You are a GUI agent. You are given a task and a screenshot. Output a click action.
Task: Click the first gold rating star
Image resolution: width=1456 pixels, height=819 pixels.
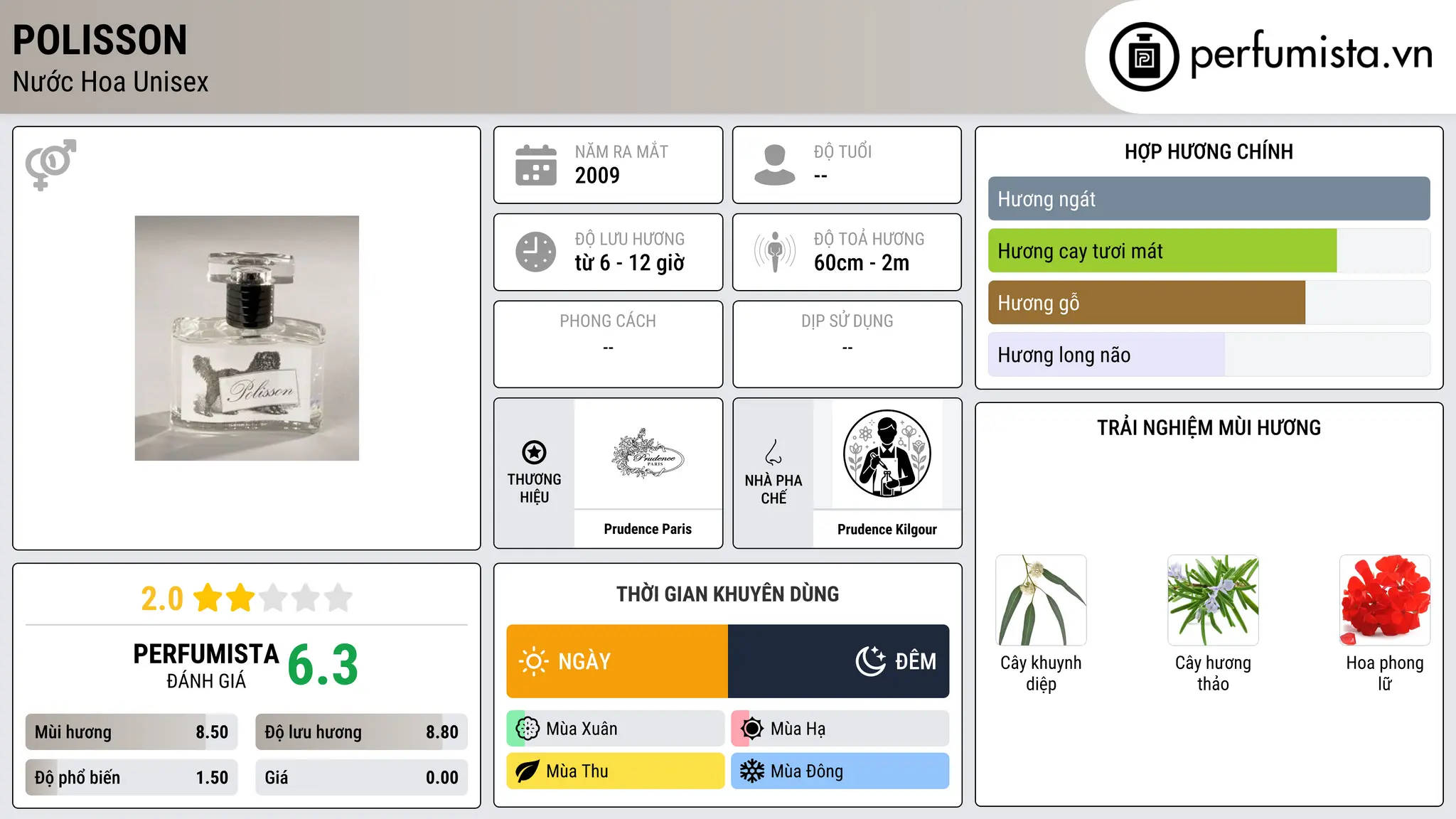click(208, 598)
